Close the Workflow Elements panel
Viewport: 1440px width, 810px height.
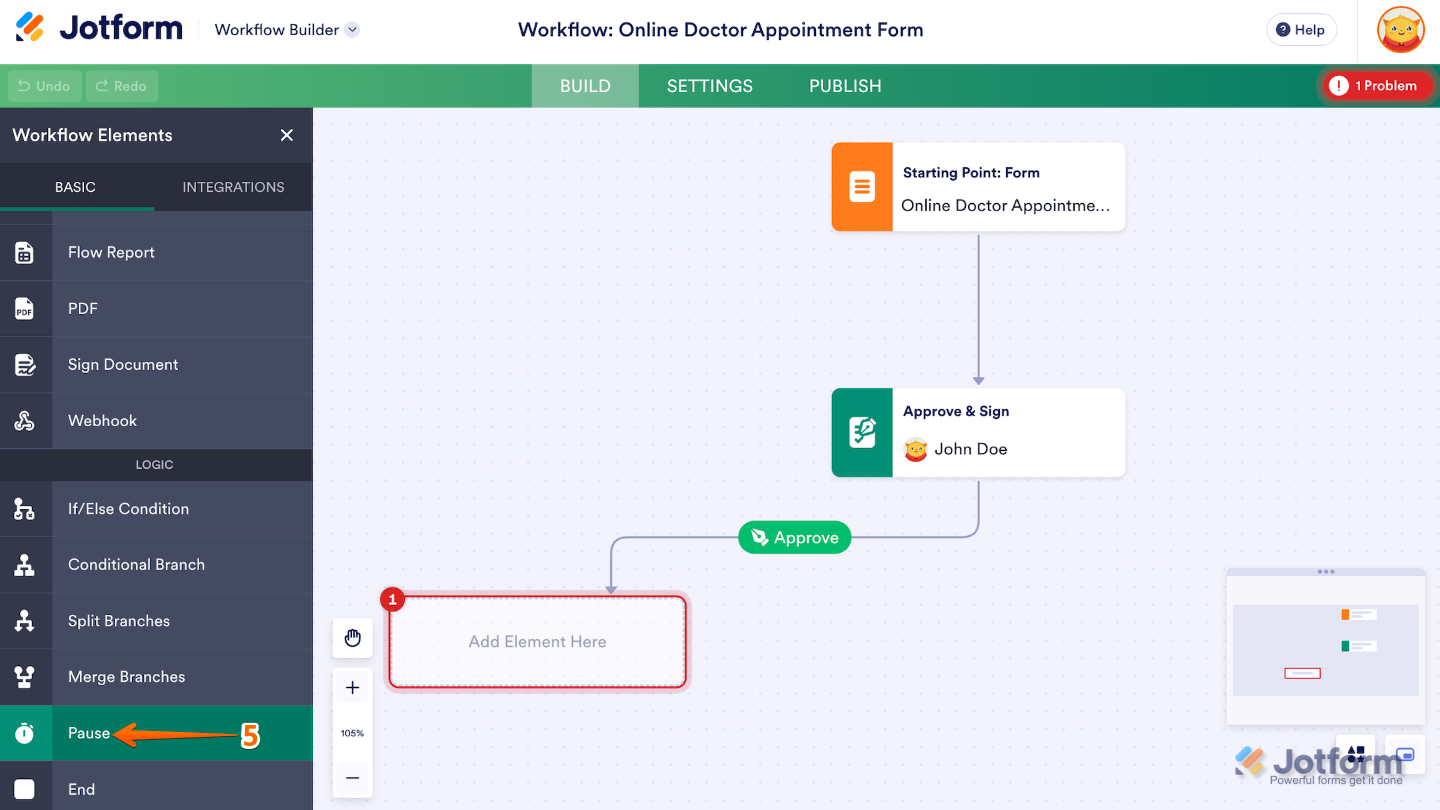tap(286, 135)
